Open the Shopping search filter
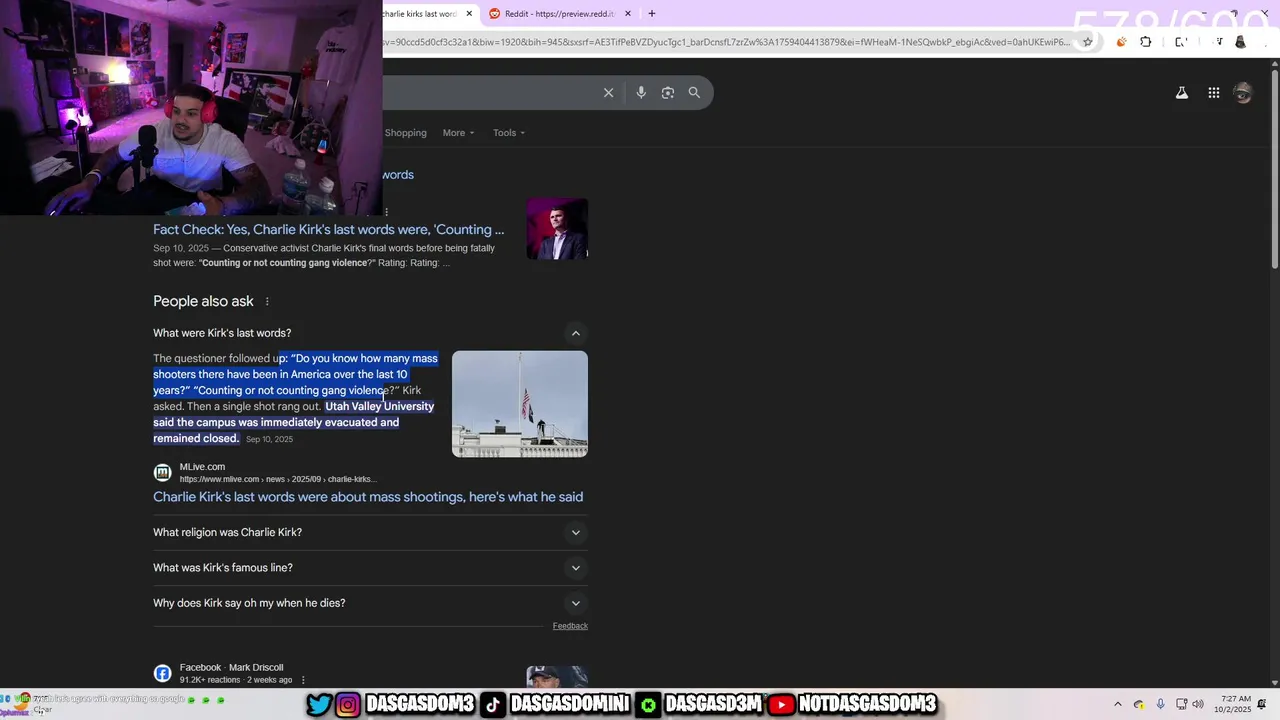Viewport: 1280px width, 720px height. tap(405, 133)
